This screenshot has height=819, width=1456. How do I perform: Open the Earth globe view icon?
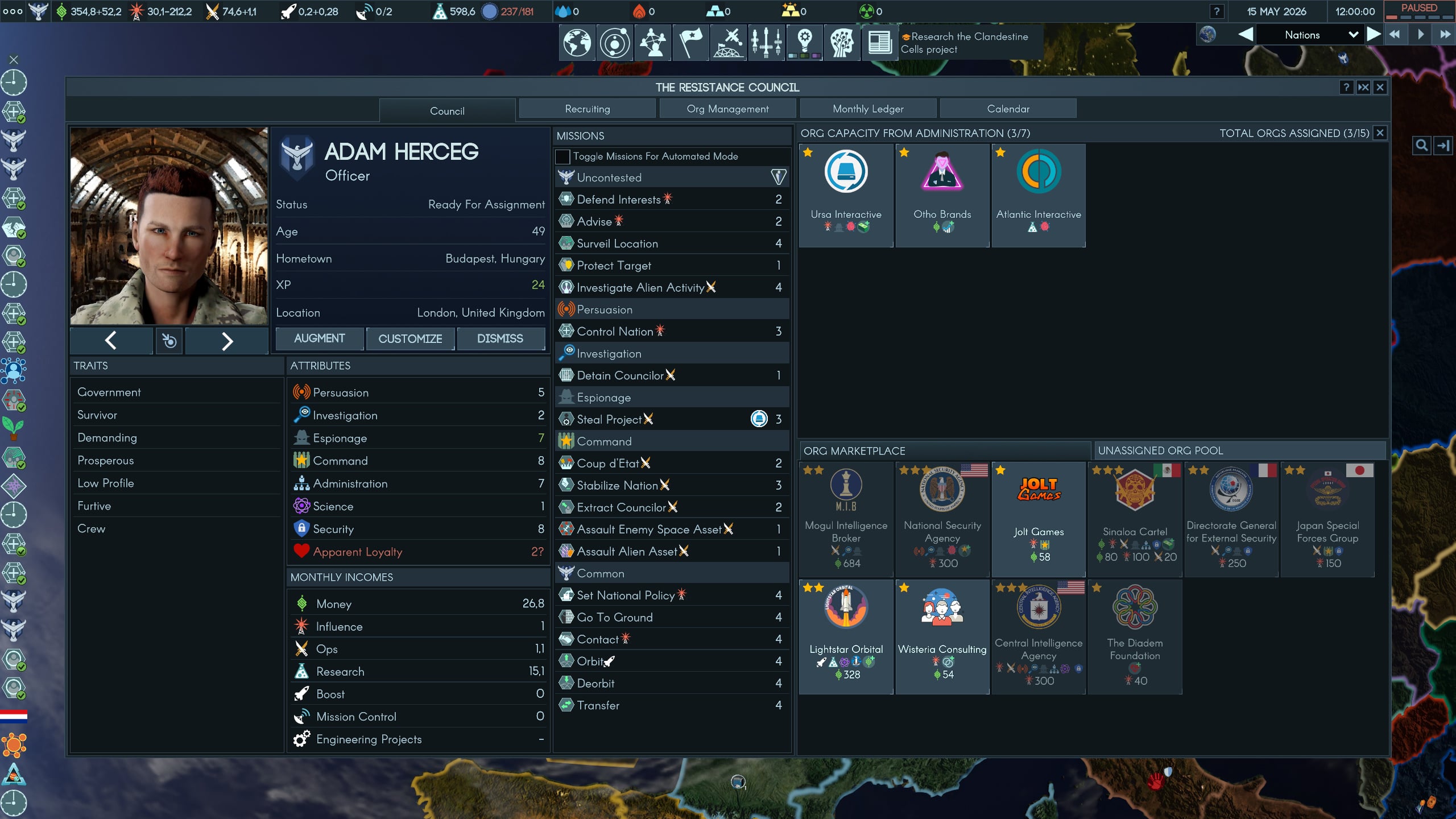[x=577, y=43]
